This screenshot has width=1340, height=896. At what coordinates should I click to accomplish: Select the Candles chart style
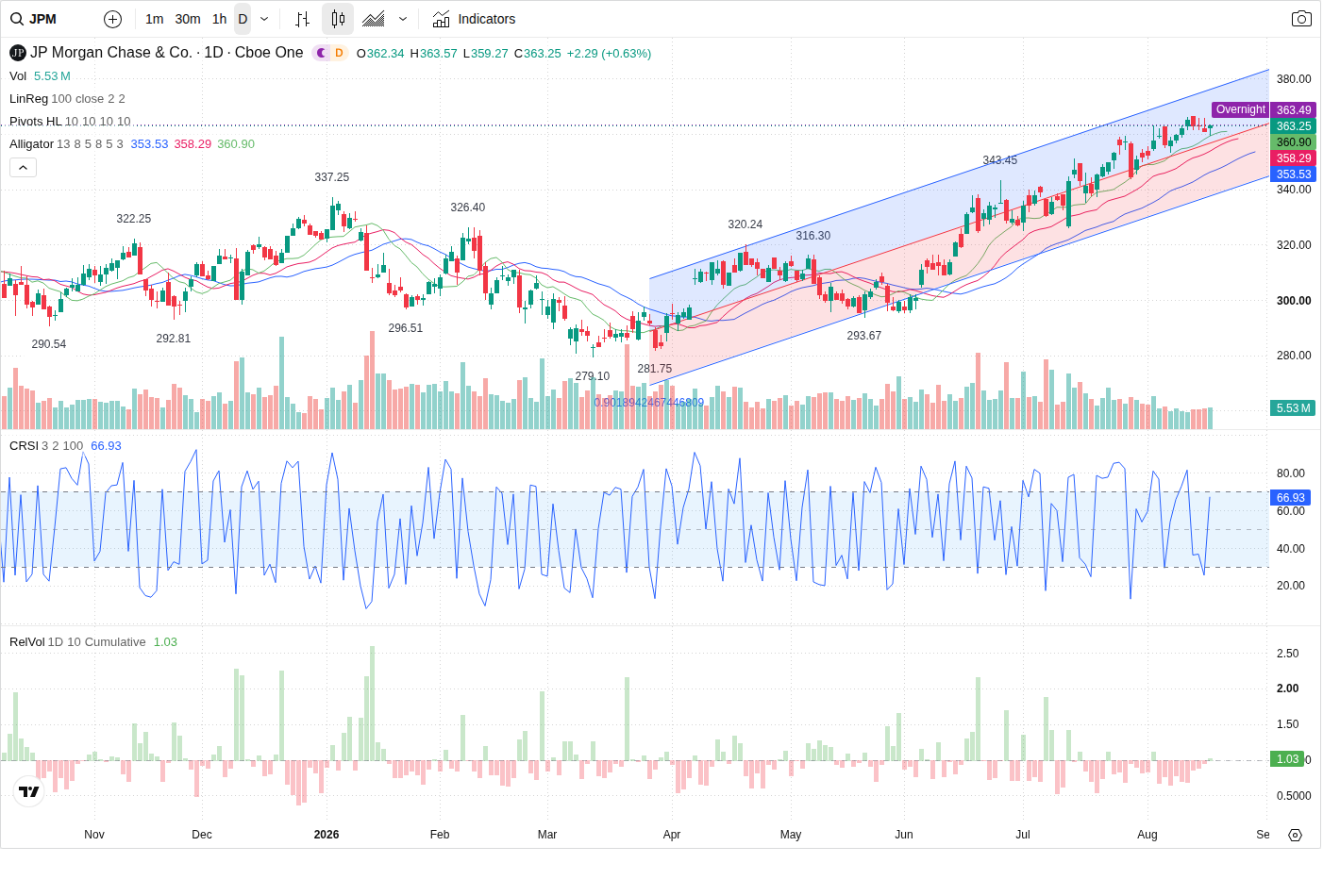click(x=338, y=19)
